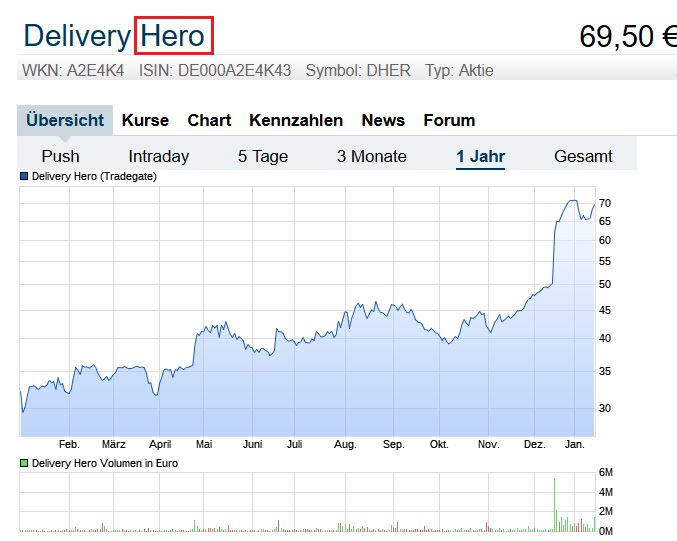Click the Delivery Hero (Tradegate) legend label

click(x=94, y=176)
